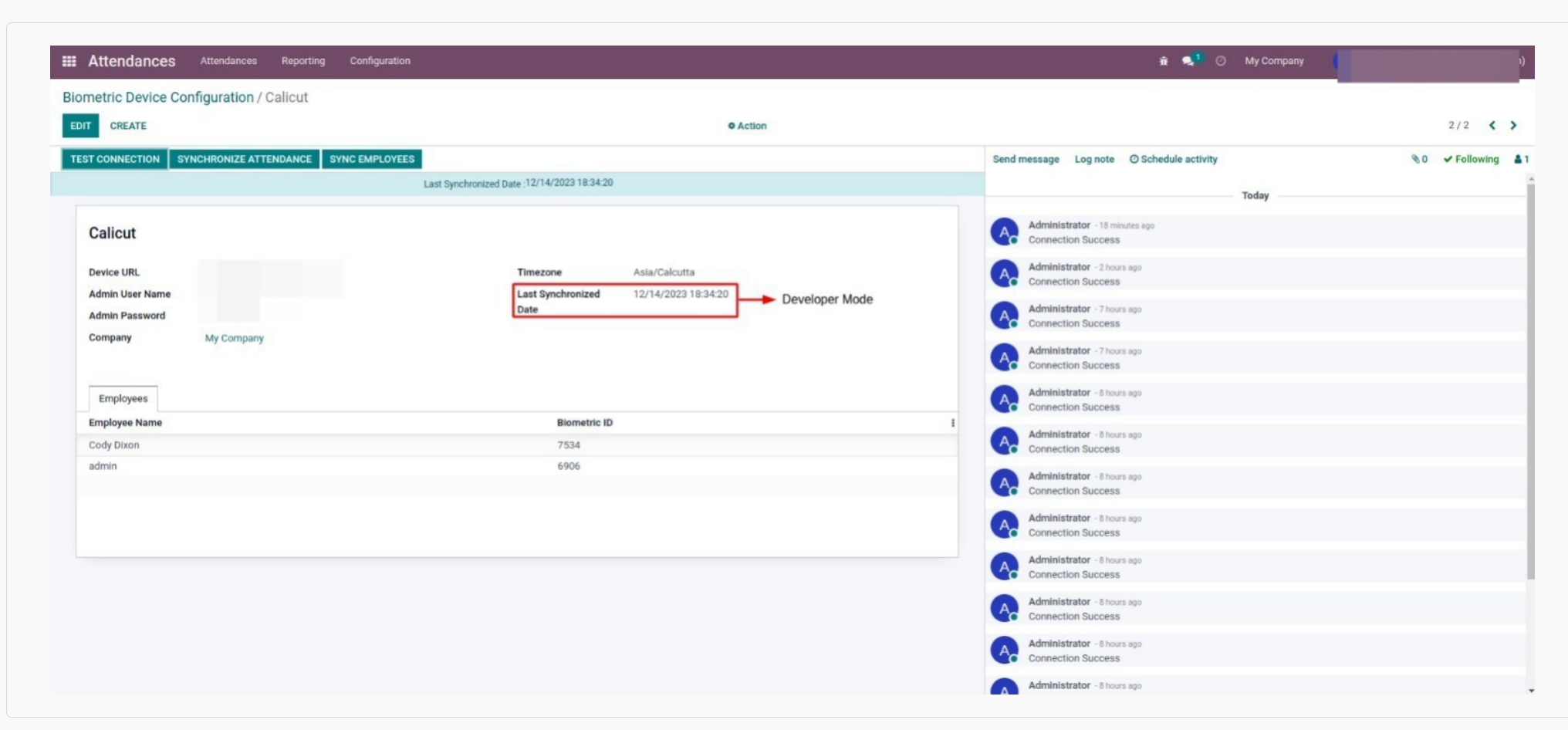
Task: Open the conversations chat icon
Action: [x=1188, y=61]
